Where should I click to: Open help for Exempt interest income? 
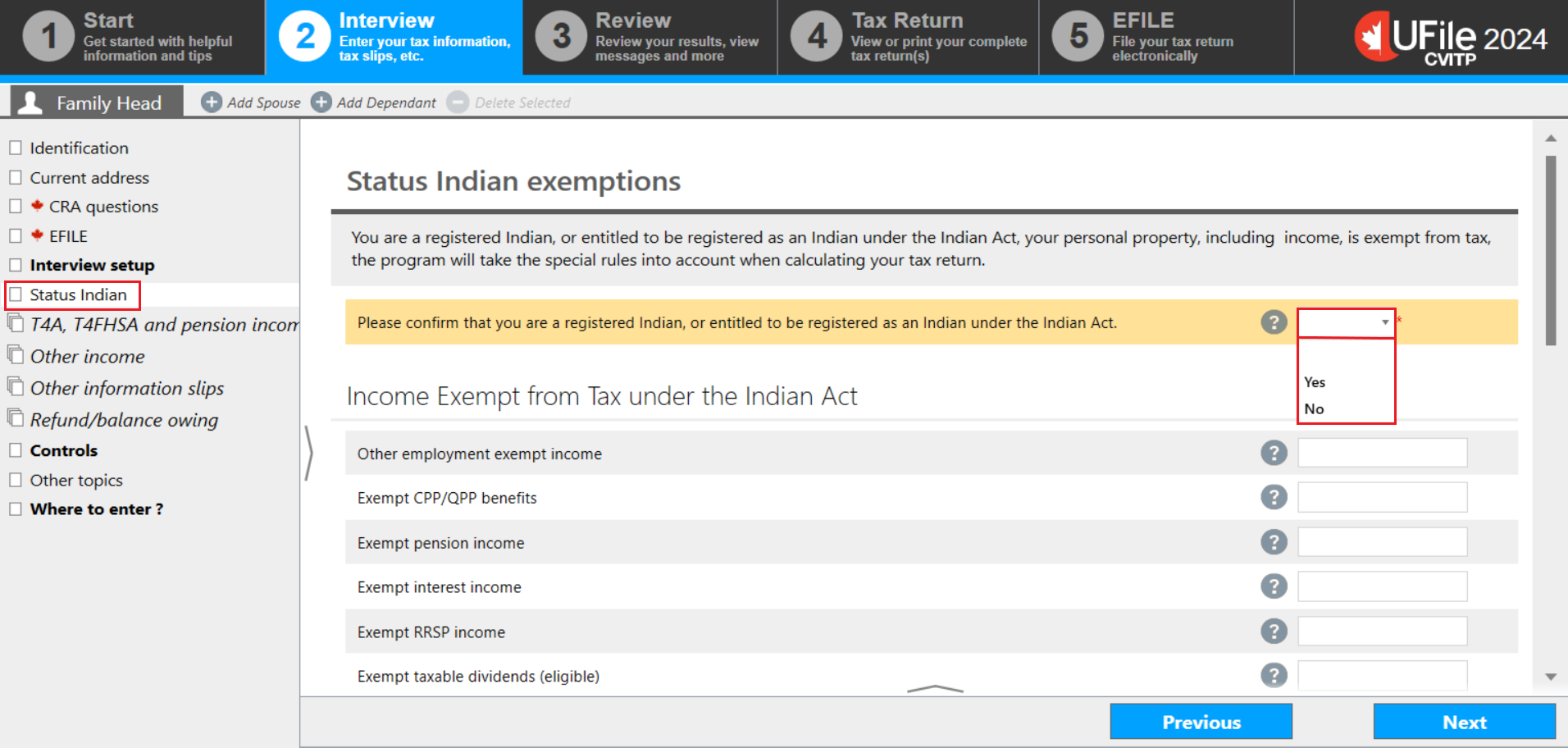(x=1274, y=586)
